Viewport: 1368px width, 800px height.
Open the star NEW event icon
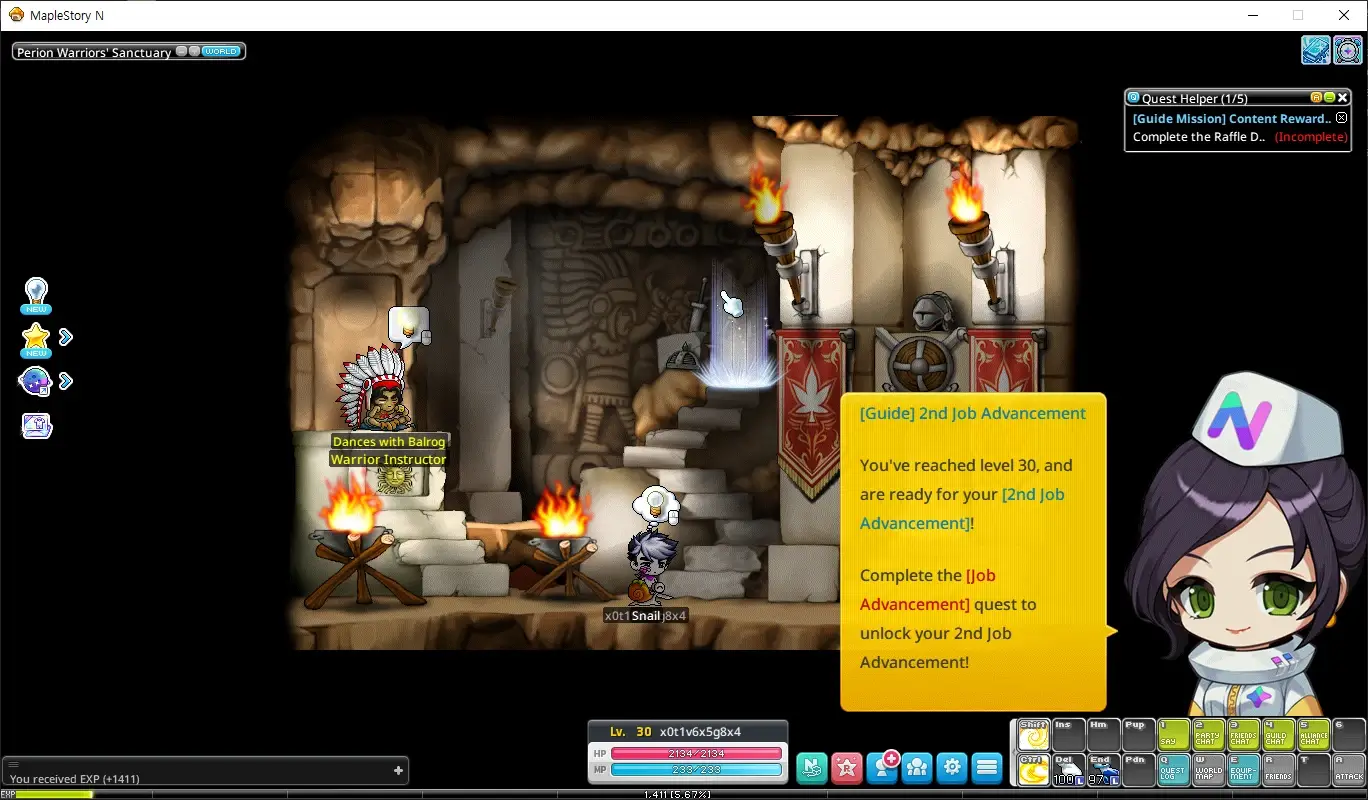coord(36,340)
